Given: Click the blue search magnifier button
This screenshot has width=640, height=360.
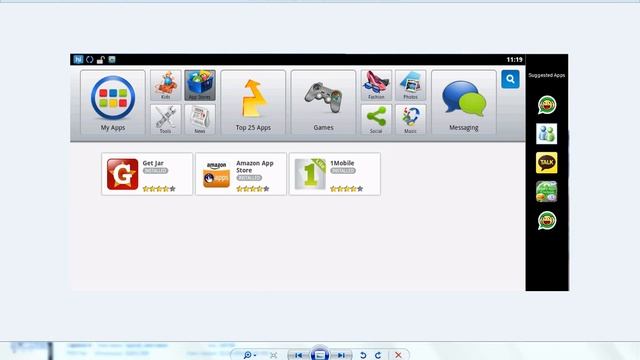Looking at the screenshot, I should click(x=510, y=79).
